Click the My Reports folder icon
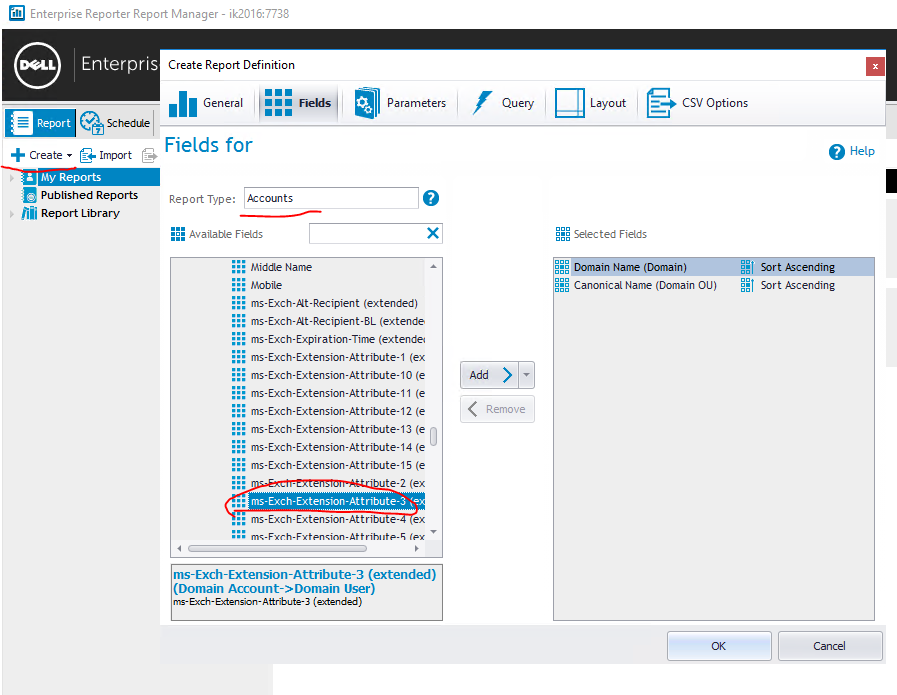897x695 pixels. pos(29,177)
